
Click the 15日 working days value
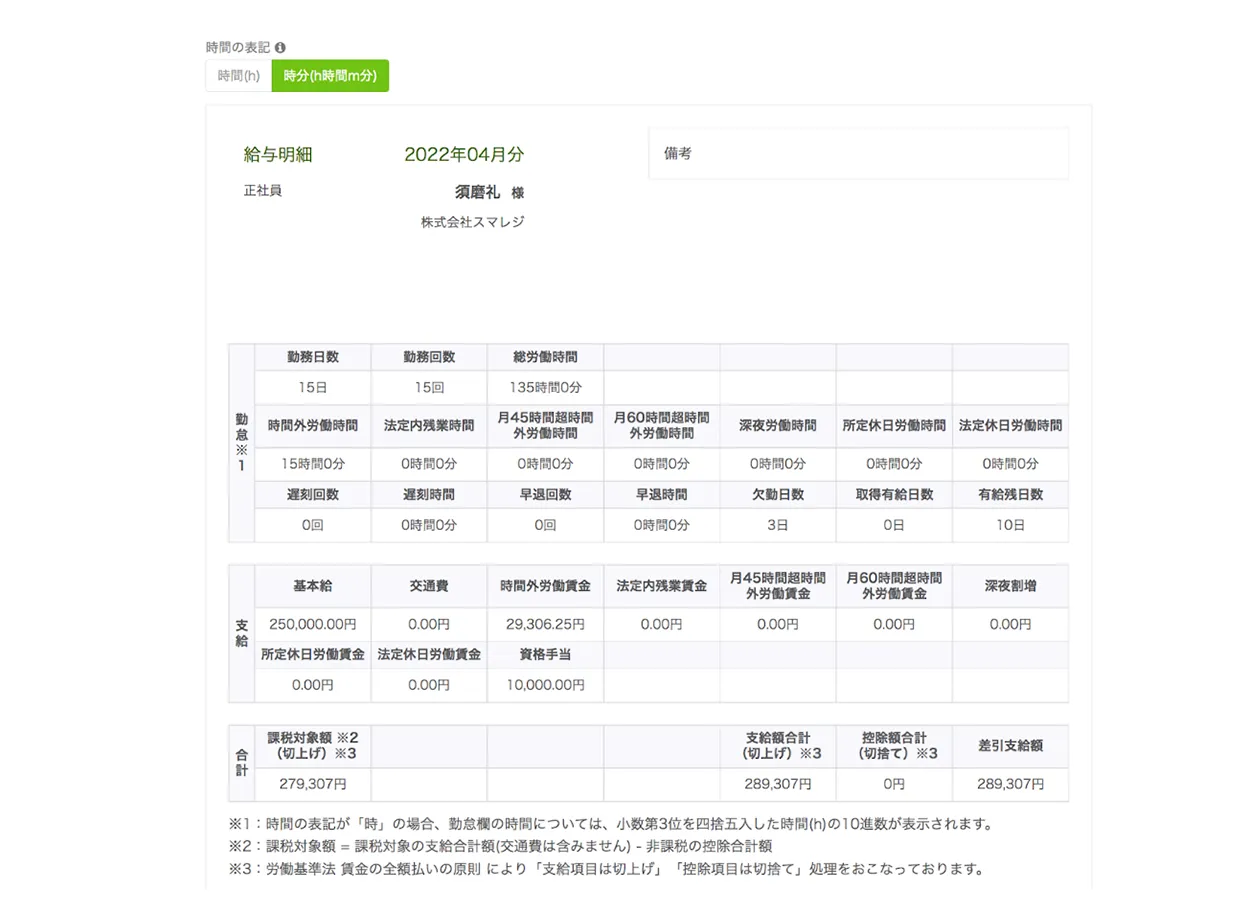click(313, 387)
